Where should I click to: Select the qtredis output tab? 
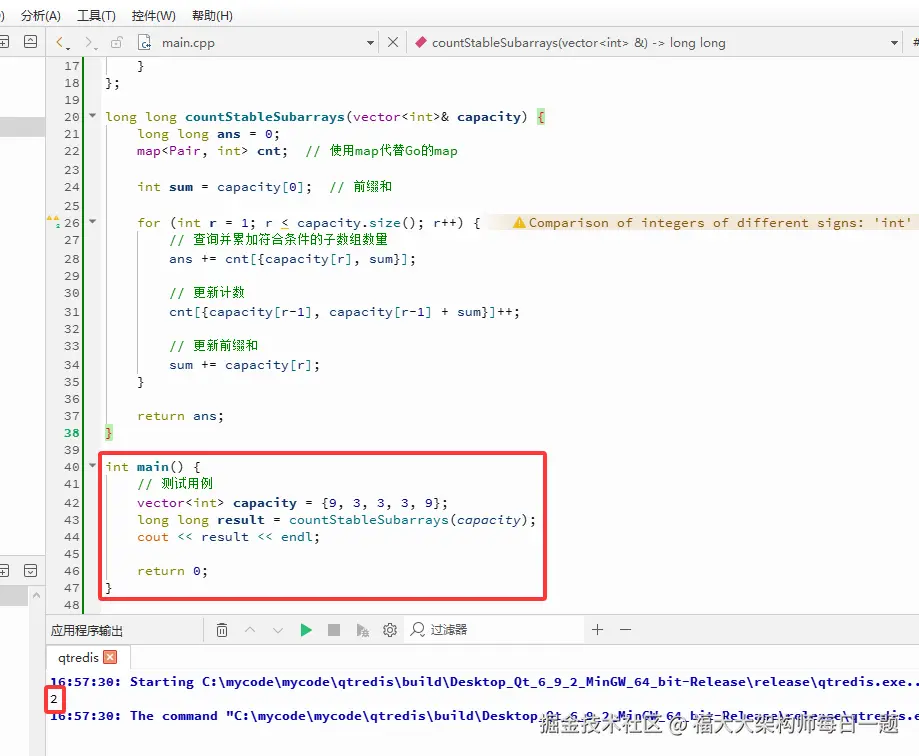(x=78, y=658)
